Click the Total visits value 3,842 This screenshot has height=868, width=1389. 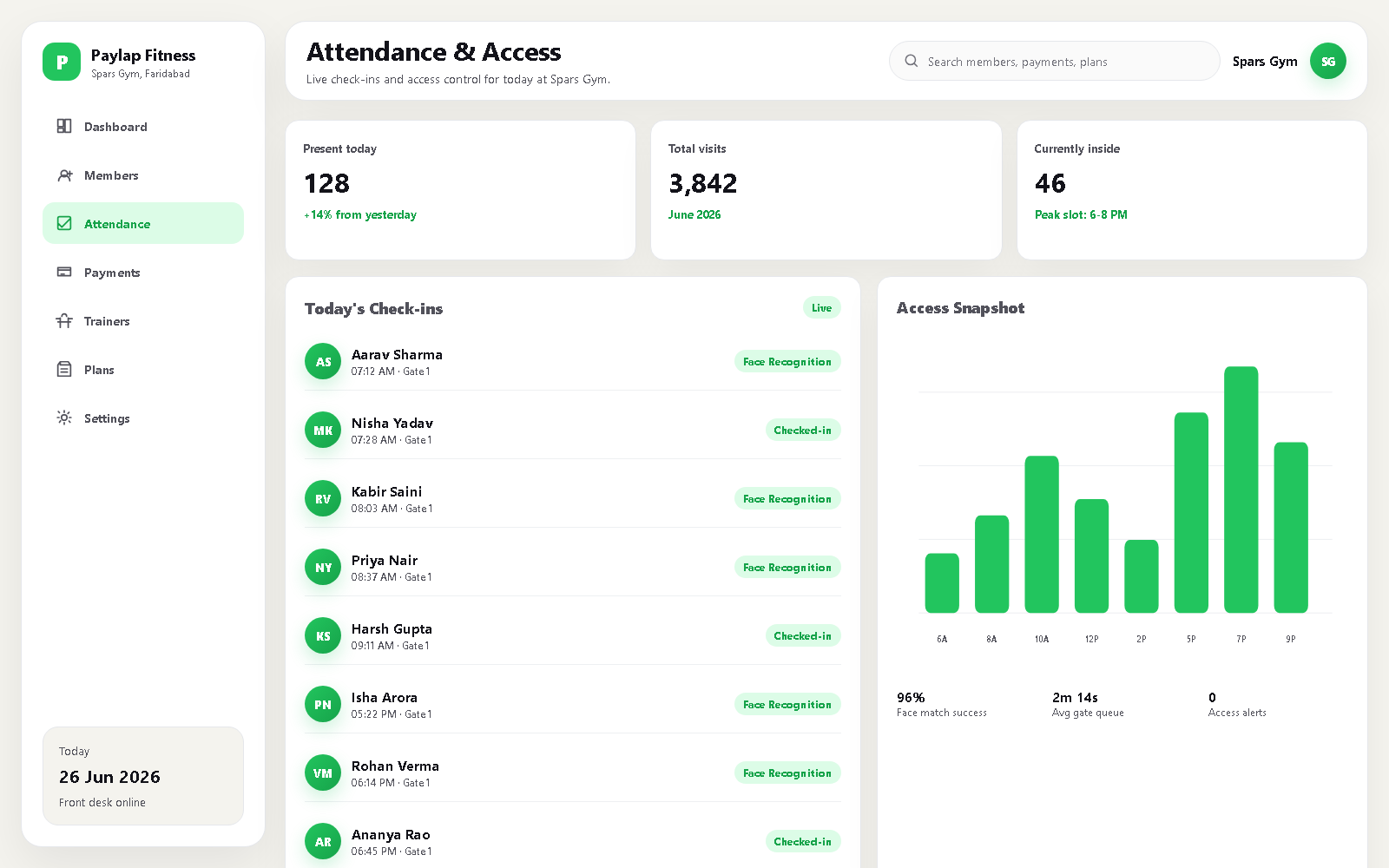[x=702, y=183]
